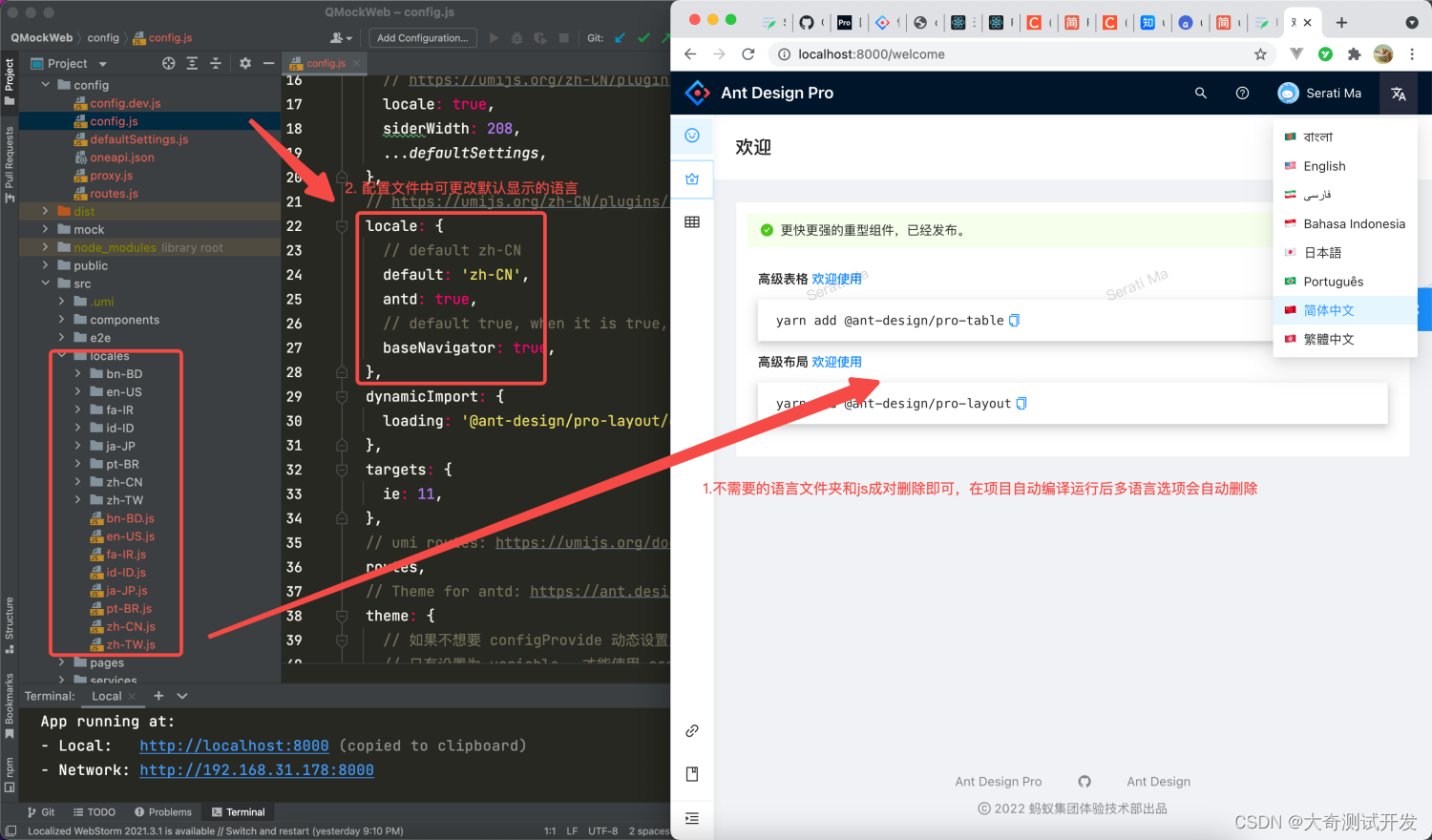Viewport: 1432px width, 840px height.
Task: Select Português from the language menu
Action: (x=1345, y=282)
